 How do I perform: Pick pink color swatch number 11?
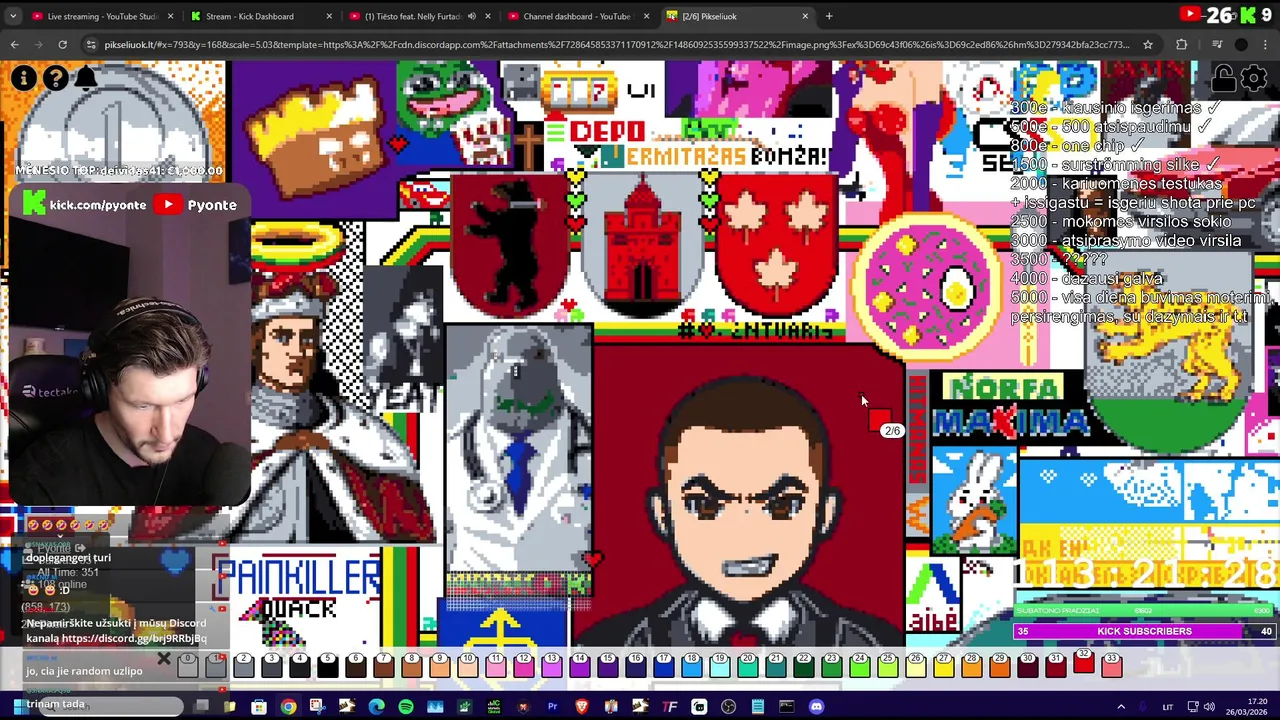[495, 665]
